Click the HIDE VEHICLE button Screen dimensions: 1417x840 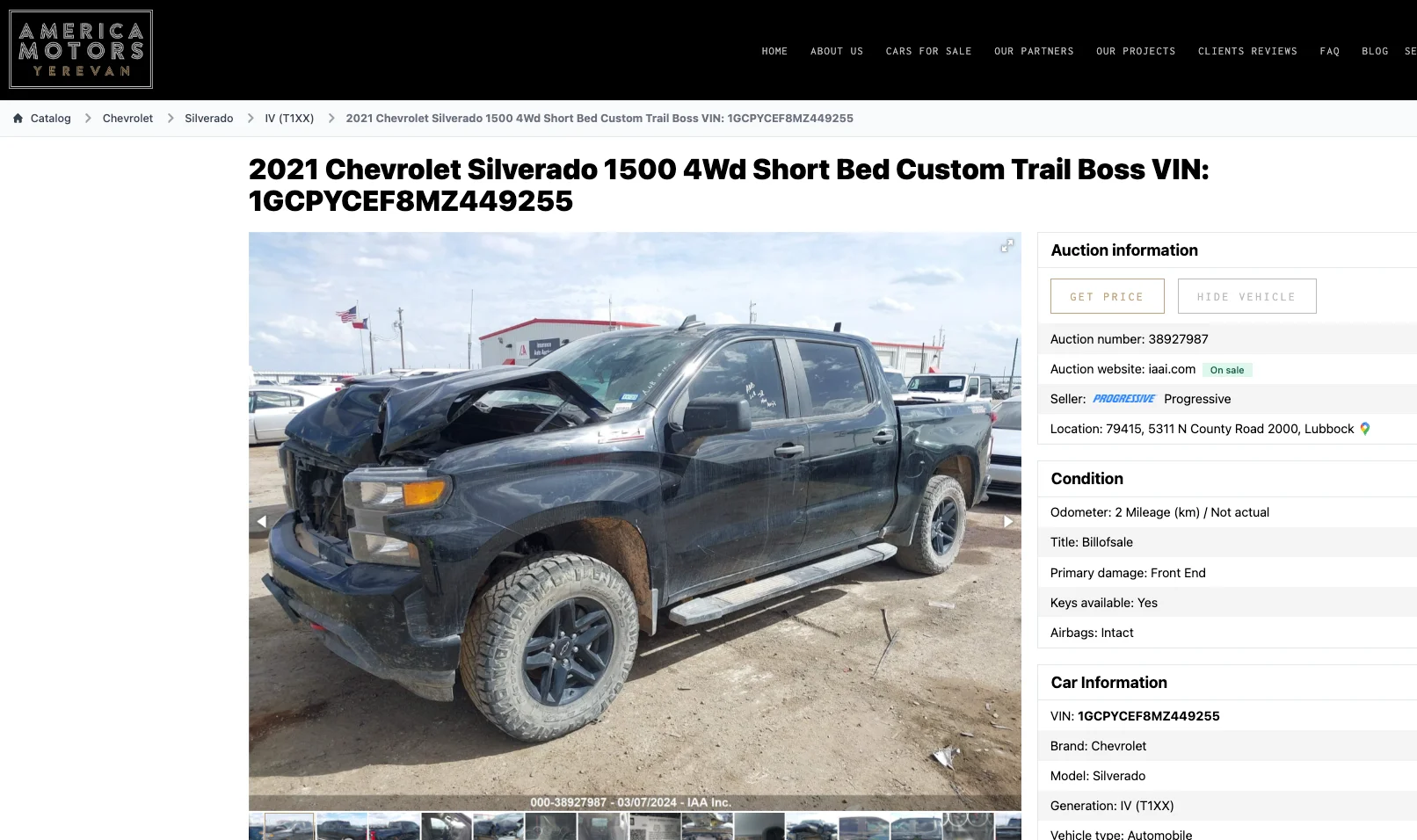[1246, 296]
